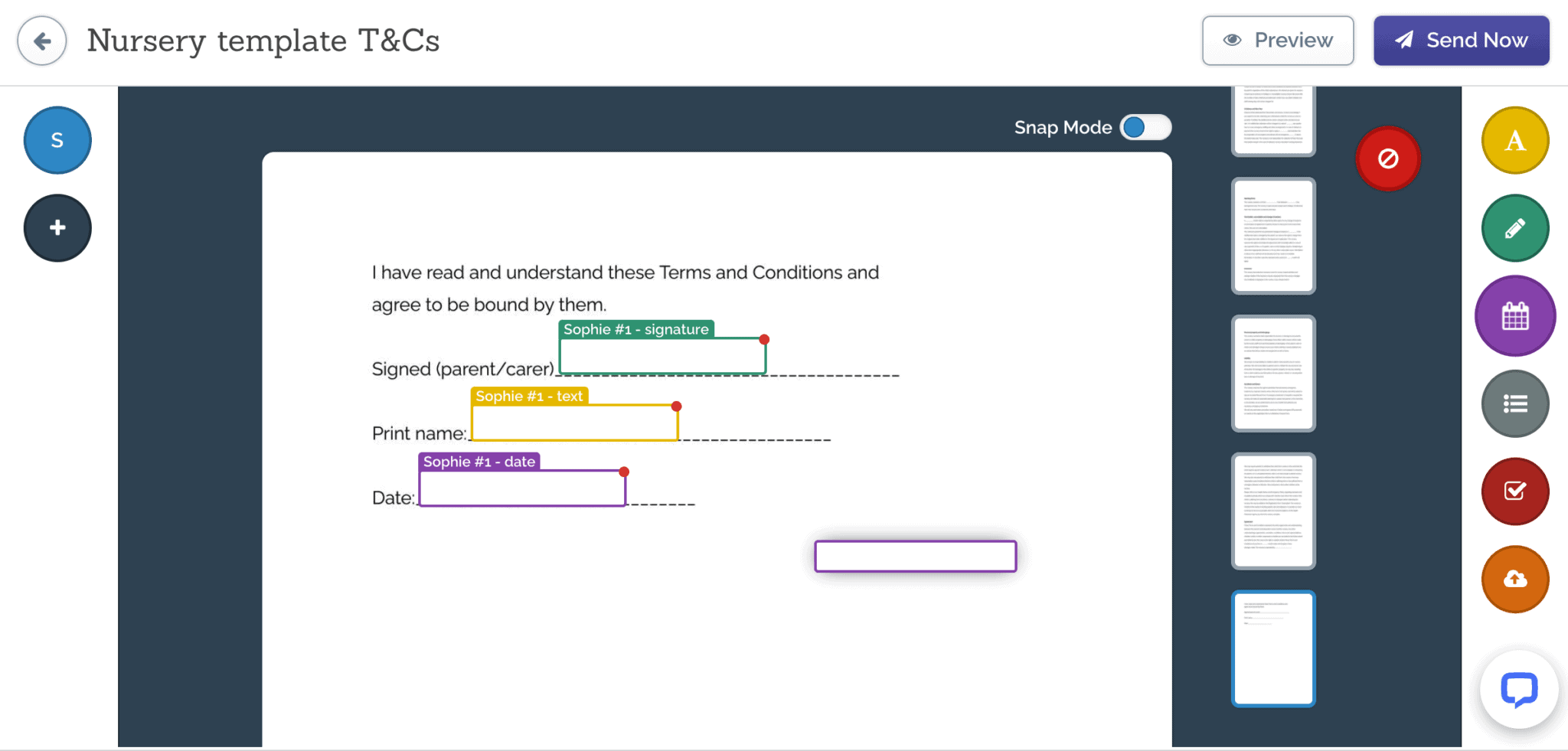
Task: Click the red cancel circle icon
Action: click(1388, 158)
